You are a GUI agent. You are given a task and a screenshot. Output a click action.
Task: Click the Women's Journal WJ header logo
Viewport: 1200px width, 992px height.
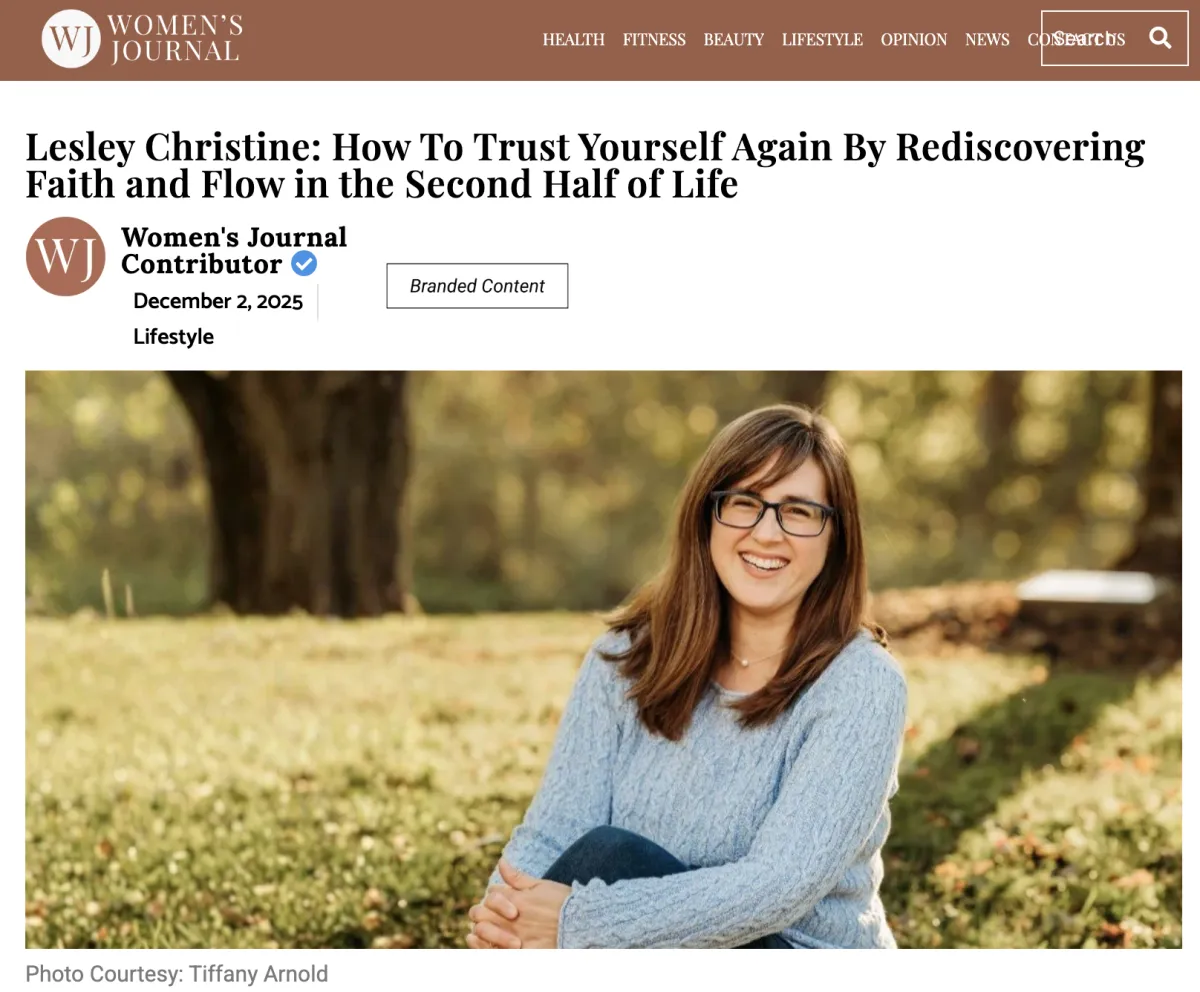pyautogui.click(x=71, y=39)
